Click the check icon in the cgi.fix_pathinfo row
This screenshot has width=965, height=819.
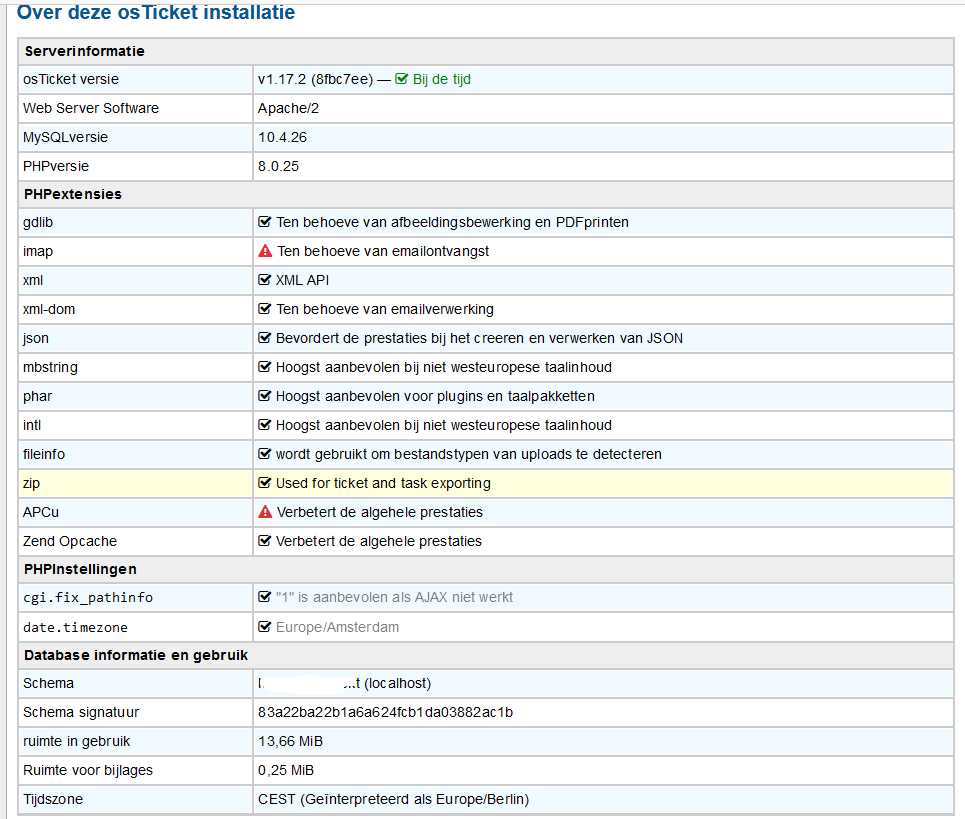pyautogui.click(x=265, y=597)
